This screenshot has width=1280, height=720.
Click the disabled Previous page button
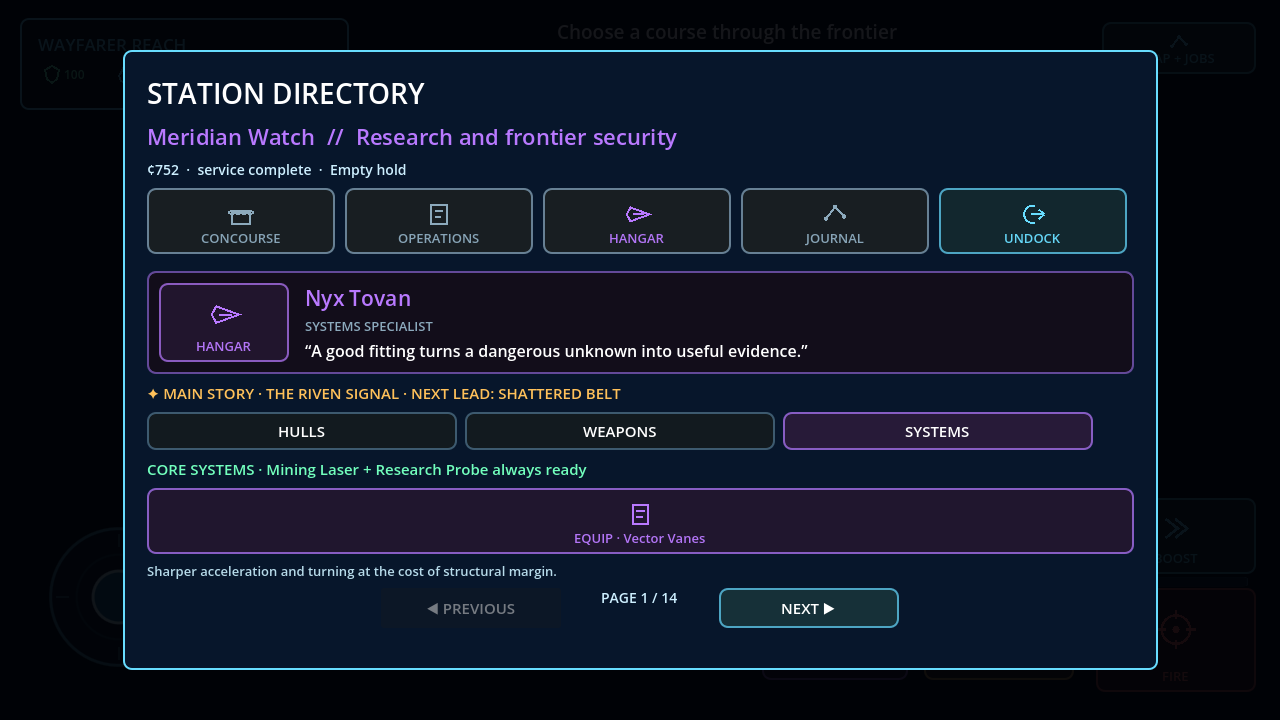click(x=471, y=608)
